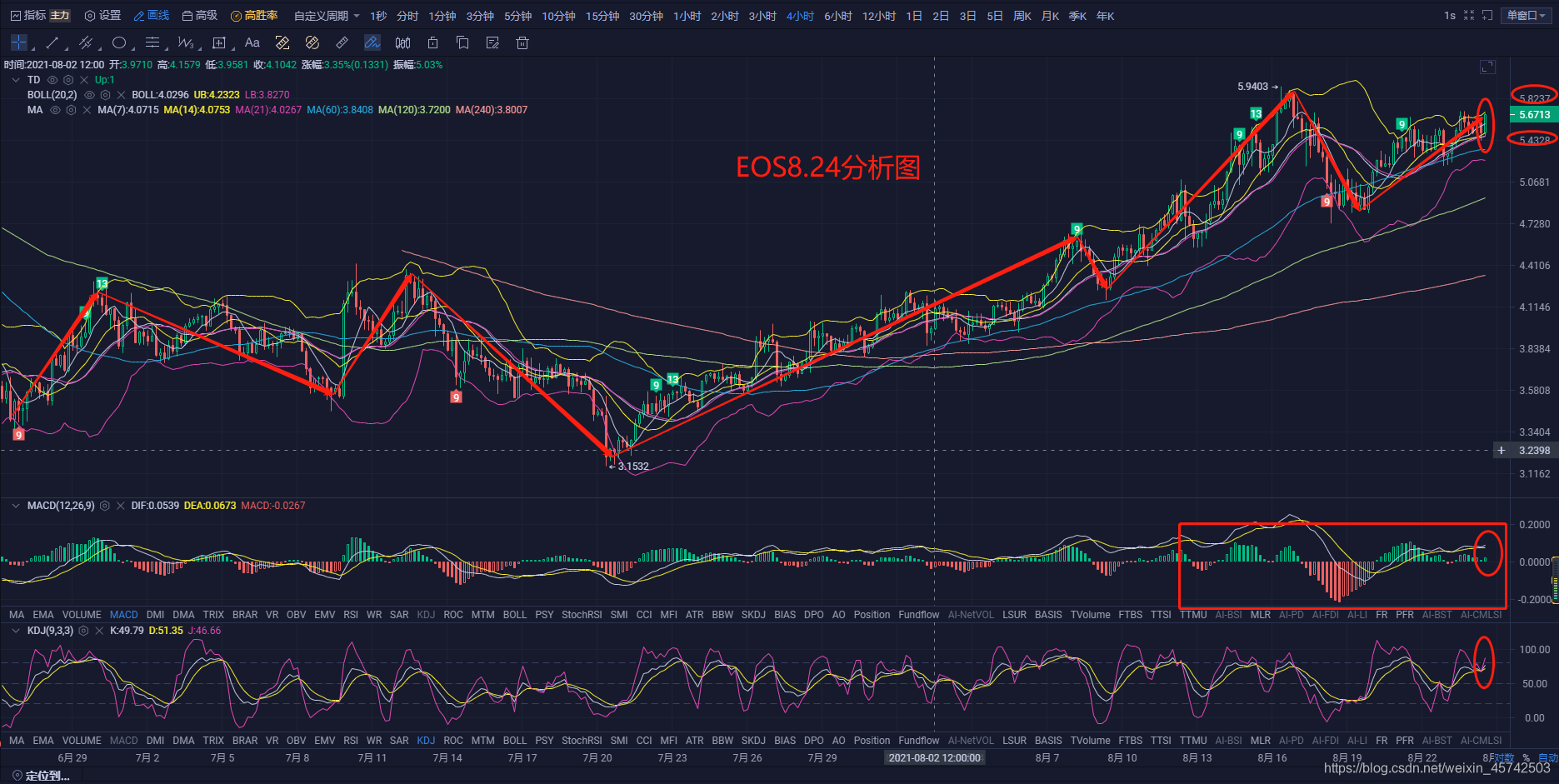Image resolution: width=1559 pixels, height=784 pixels.
Task: Toggle MA indicator visibility eye
Action: pos(55,110)
